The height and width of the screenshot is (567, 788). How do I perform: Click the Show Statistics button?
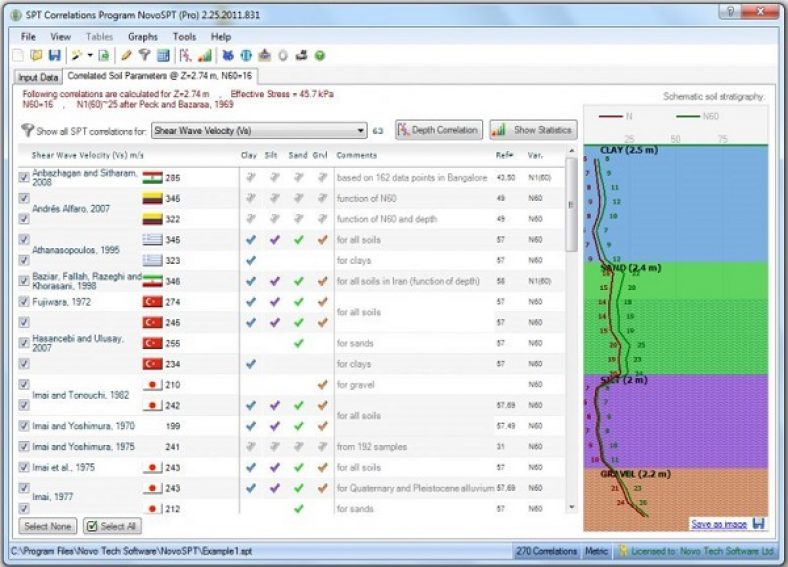(533, 130)
